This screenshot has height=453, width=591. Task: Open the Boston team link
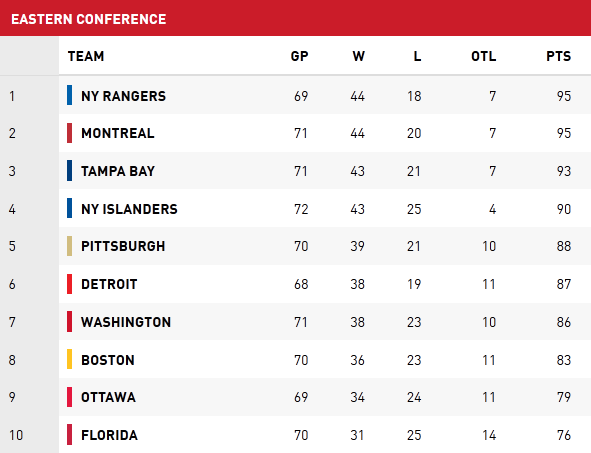click(x=108, y=360)
